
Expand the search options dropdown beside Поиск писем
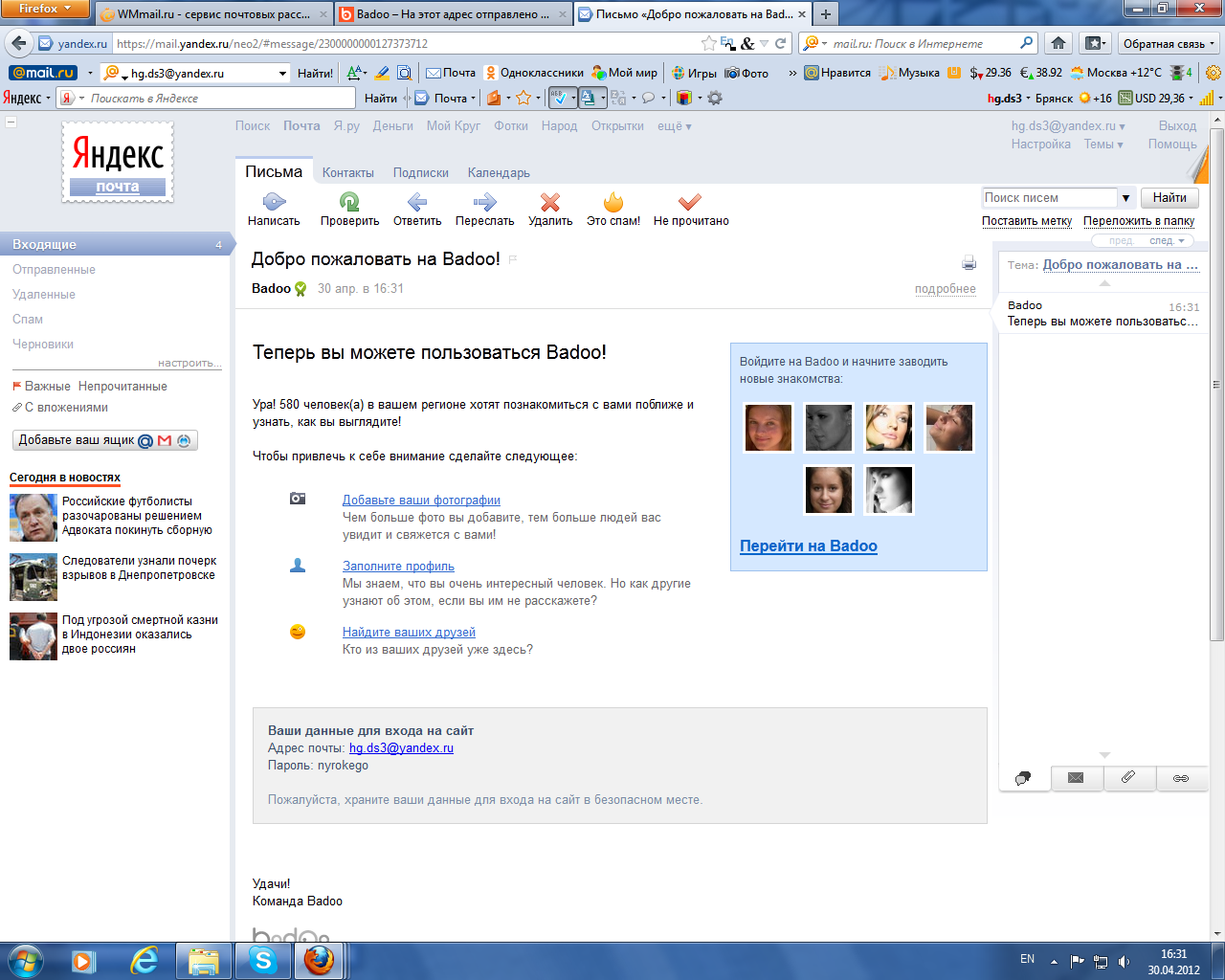[x=1125, y=198]
